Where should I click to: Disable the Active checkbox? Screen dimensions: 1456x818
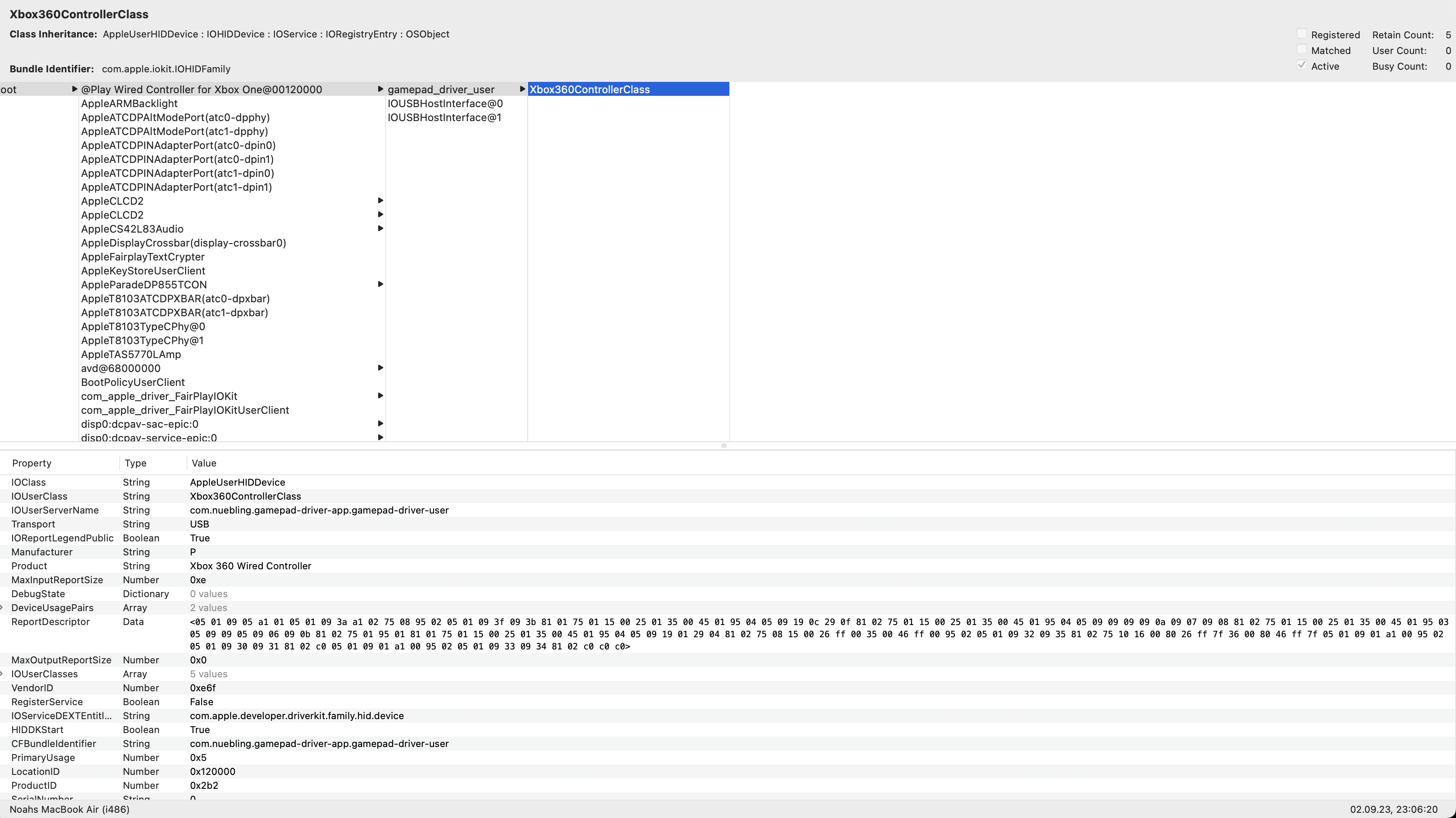[x=1303, y=65]
